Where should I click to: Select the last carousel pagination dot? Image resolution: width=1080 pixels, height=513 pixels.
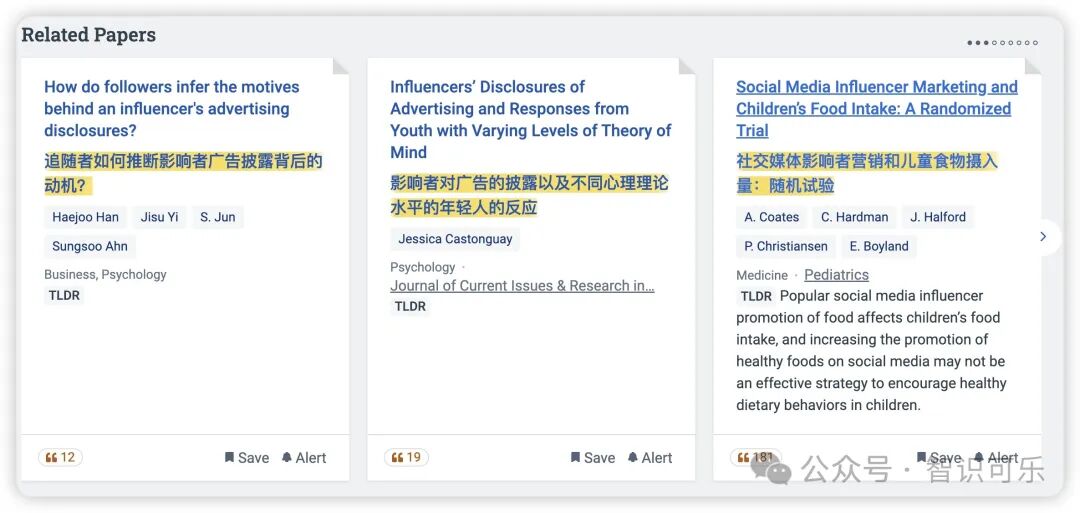1035,43
